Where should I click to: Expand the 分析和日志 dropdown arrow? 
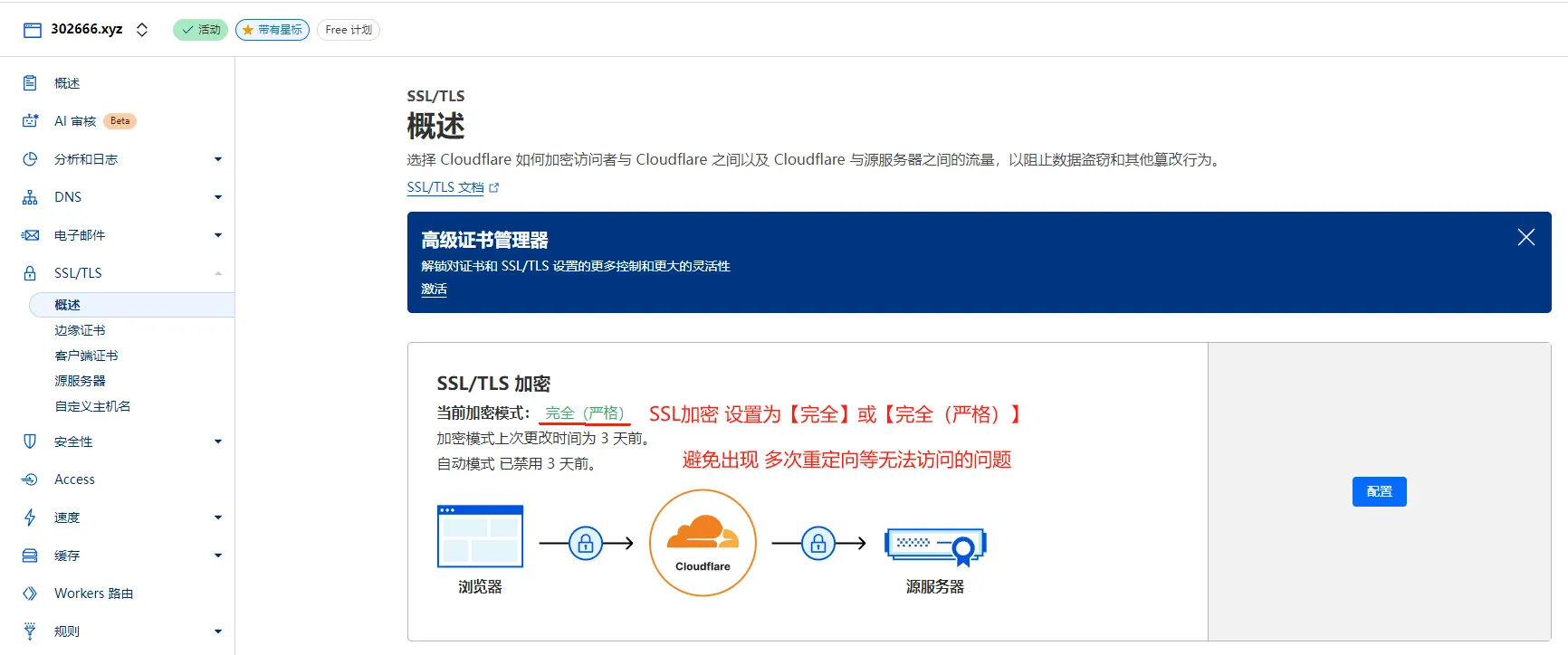(x=218, y=159)
